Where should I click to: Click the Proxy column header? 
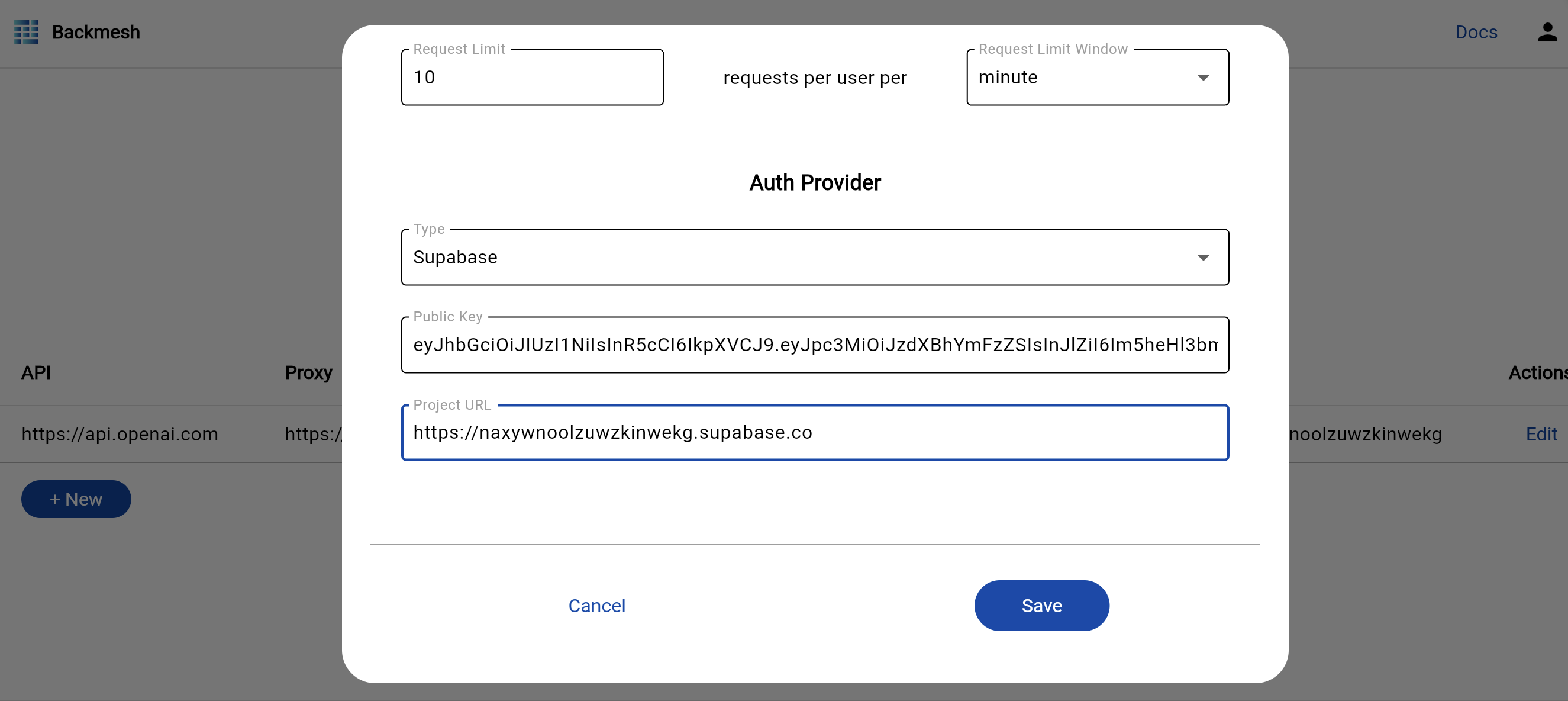pos(308,372)
